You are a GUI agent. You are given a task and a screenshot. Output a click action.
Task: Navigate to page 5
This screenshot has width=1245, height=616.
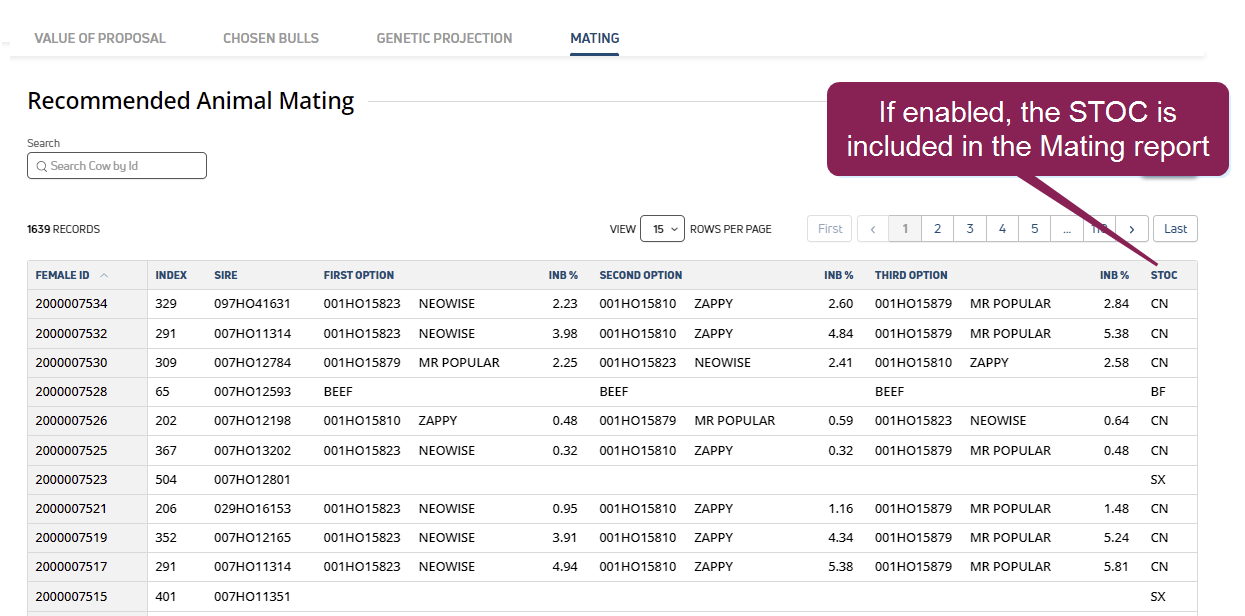pyautogui.click(x=1034, y=229)
